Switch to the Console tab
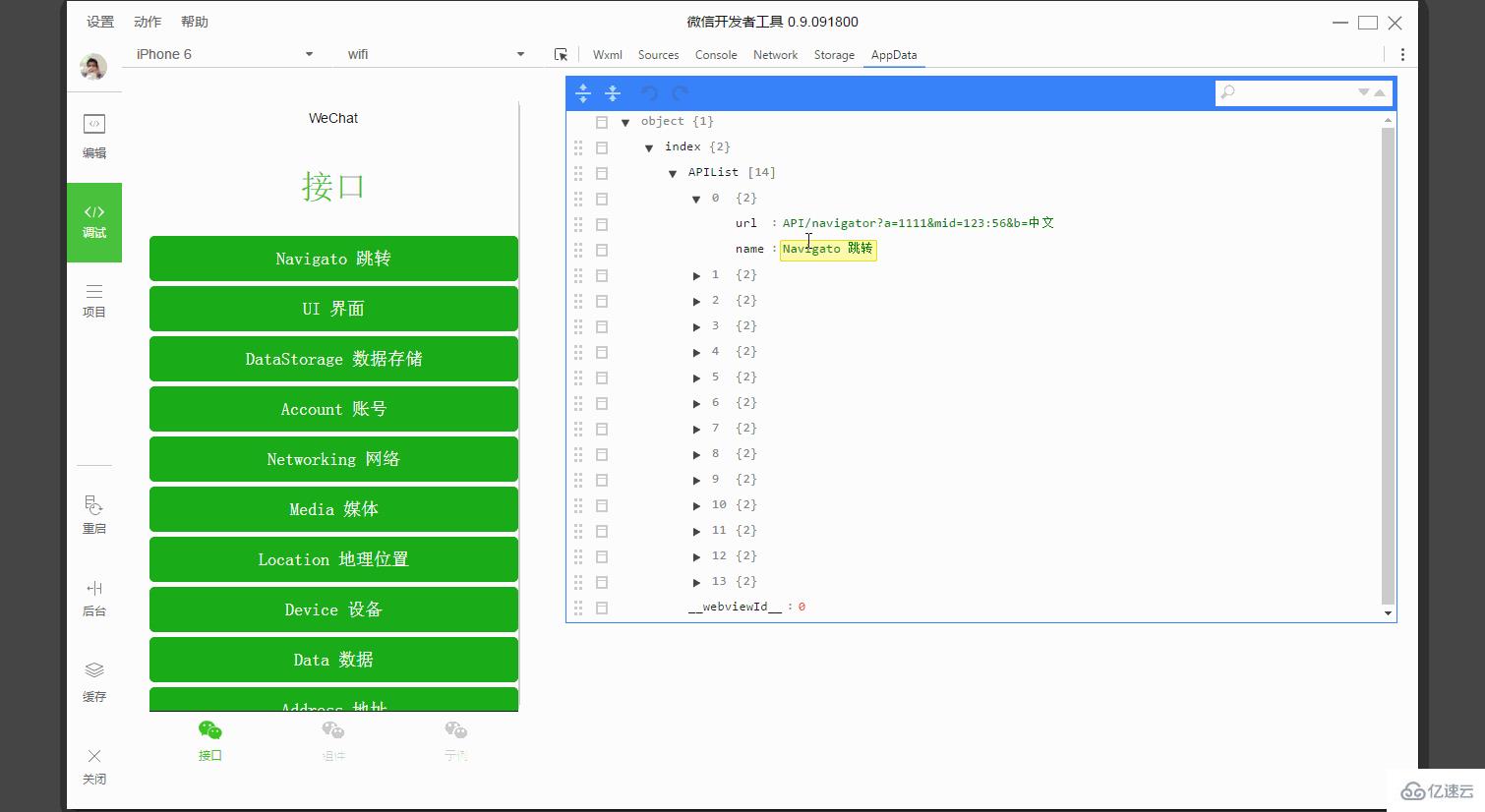Image resolution: width=1485 pixels, height=812 pixels. 716,55
